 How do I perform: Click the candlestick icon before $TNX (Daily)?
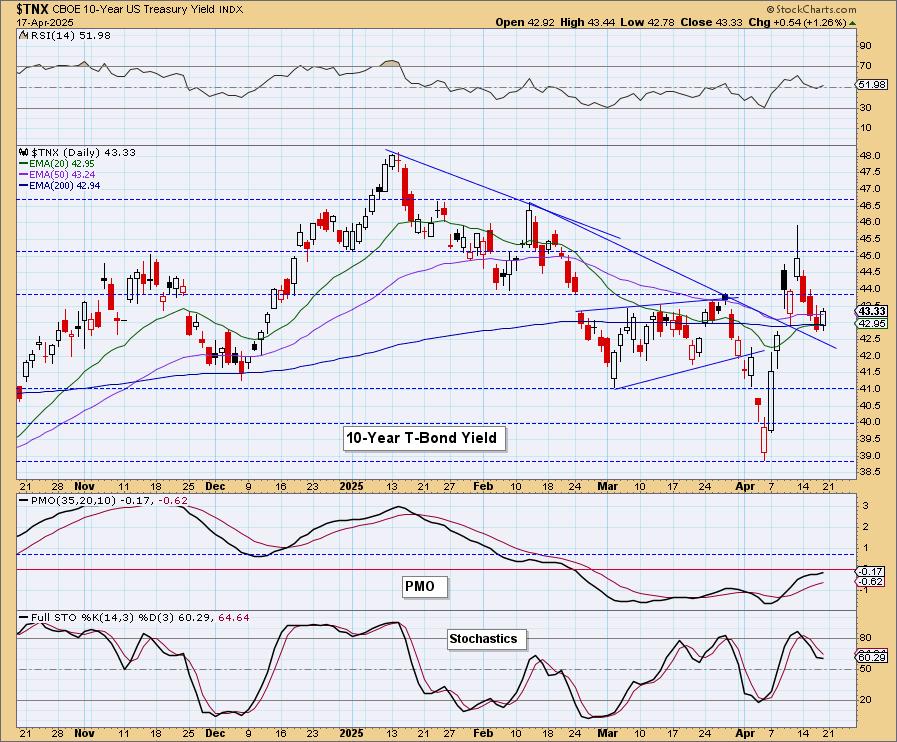tap(23, 153)
